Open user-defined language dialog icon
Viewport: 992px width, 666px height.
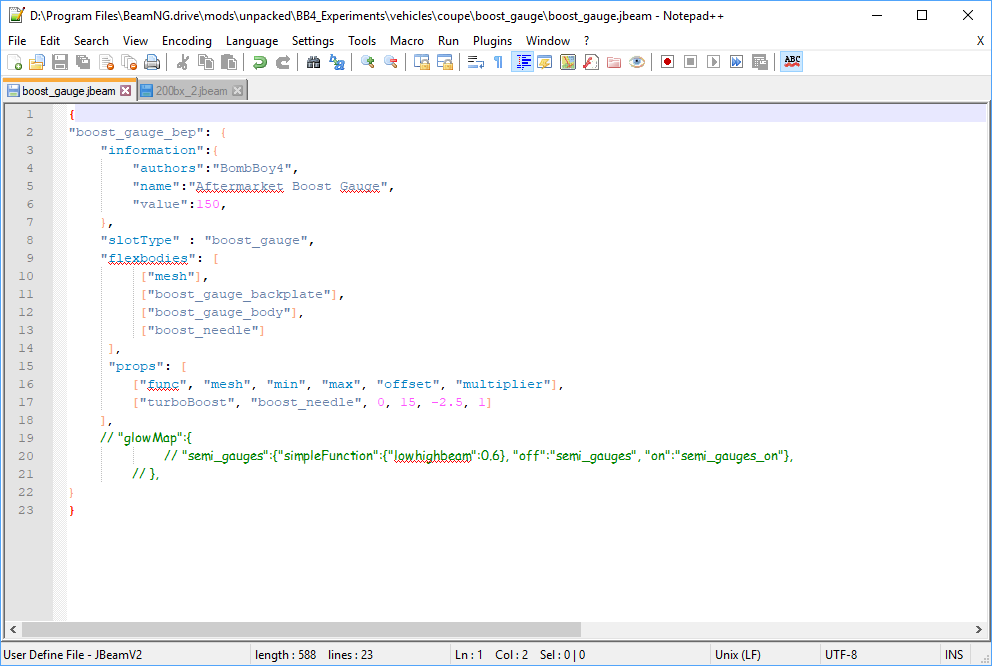click(x=545, y=62)
